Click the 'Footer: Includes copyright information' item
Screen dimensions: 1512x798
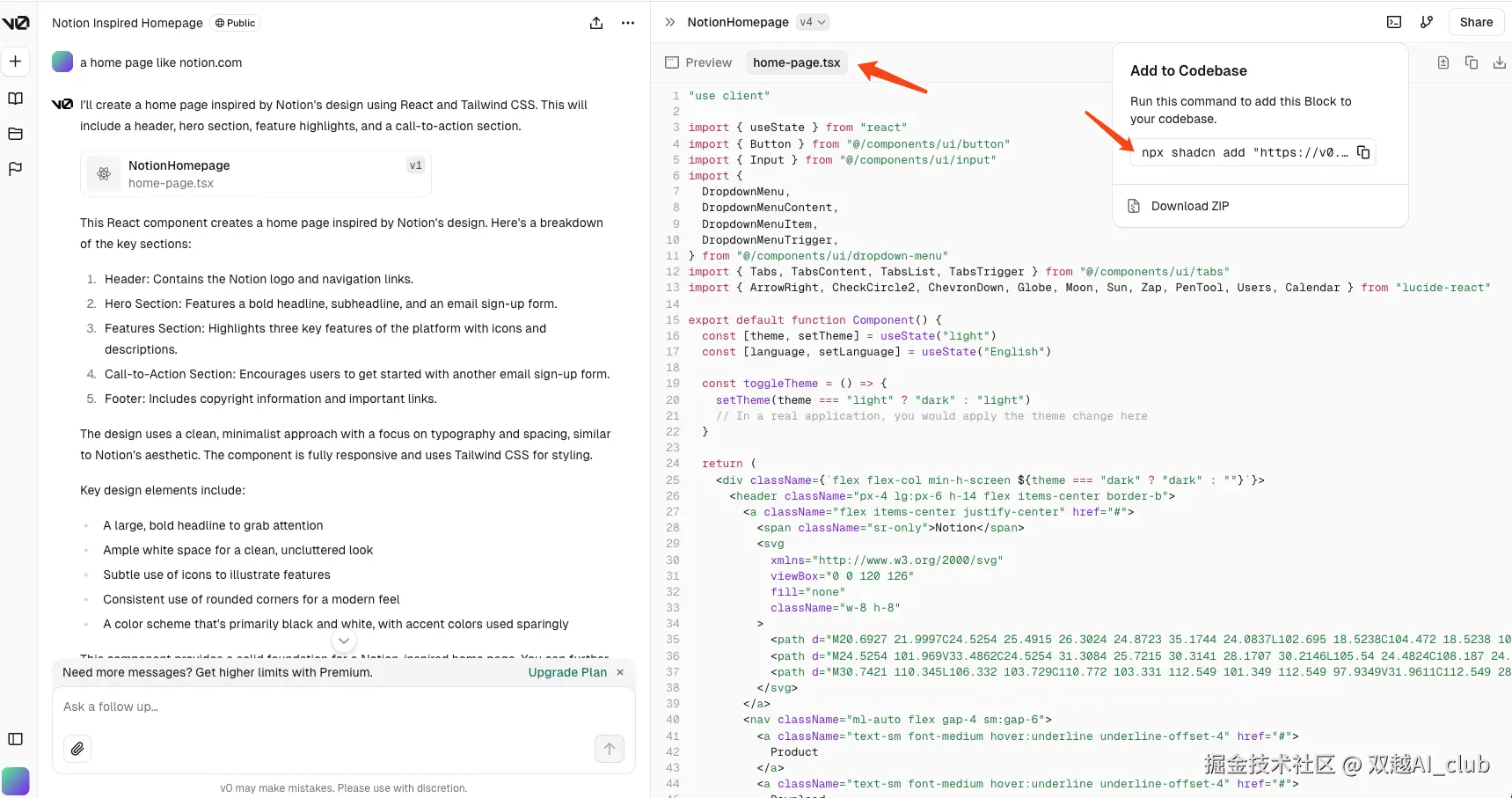pos(271,399)
